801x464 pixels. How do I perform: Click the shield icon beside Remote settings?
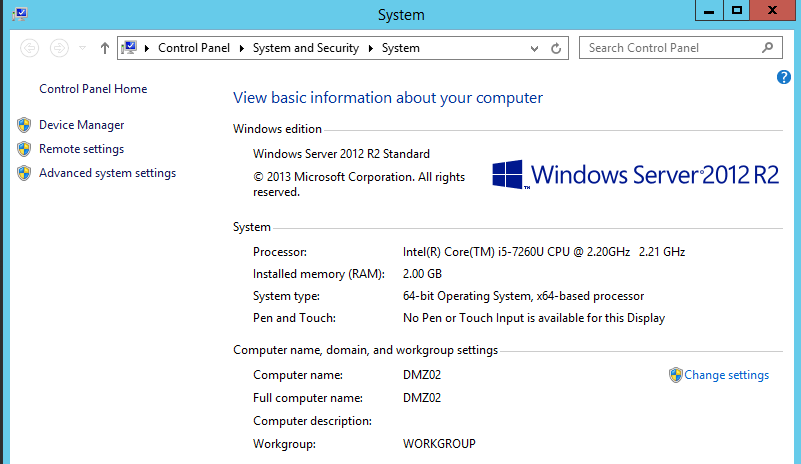pos(24,149)
